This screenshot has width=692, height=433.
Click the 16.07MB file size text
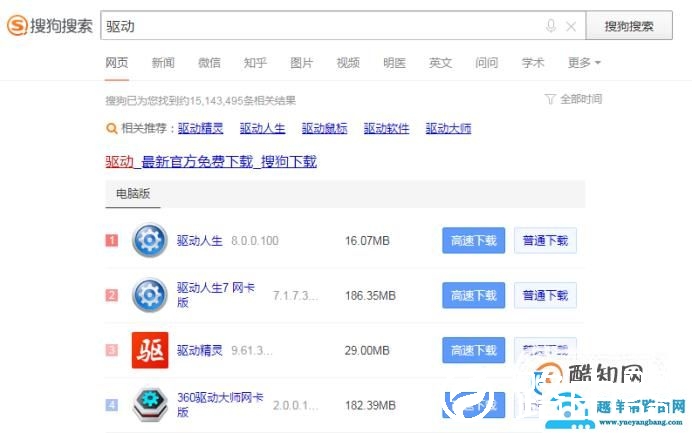[x=367, y=241]
